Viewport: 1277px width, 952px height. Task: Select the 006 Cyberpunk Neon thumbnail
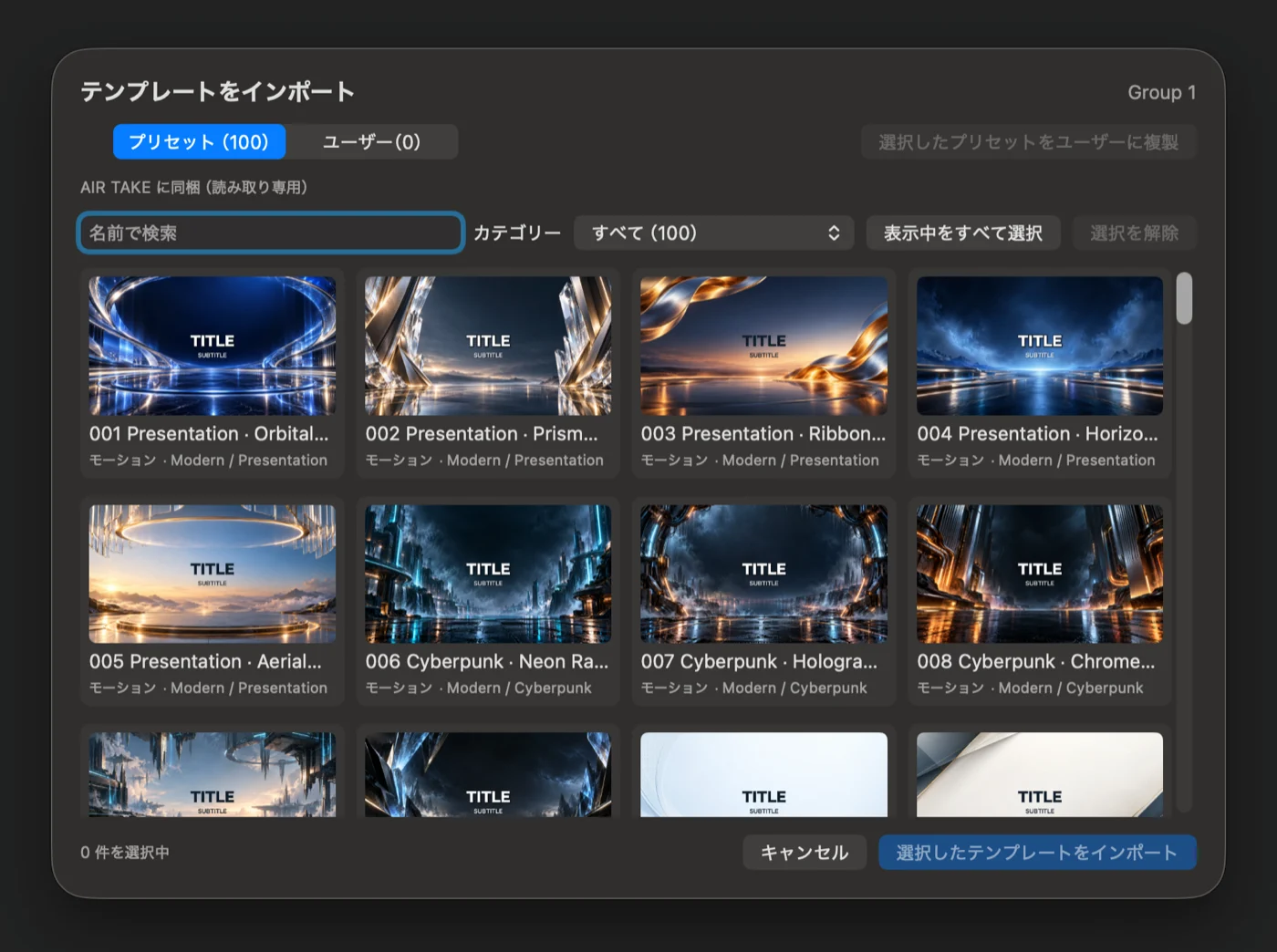(488, 574)
